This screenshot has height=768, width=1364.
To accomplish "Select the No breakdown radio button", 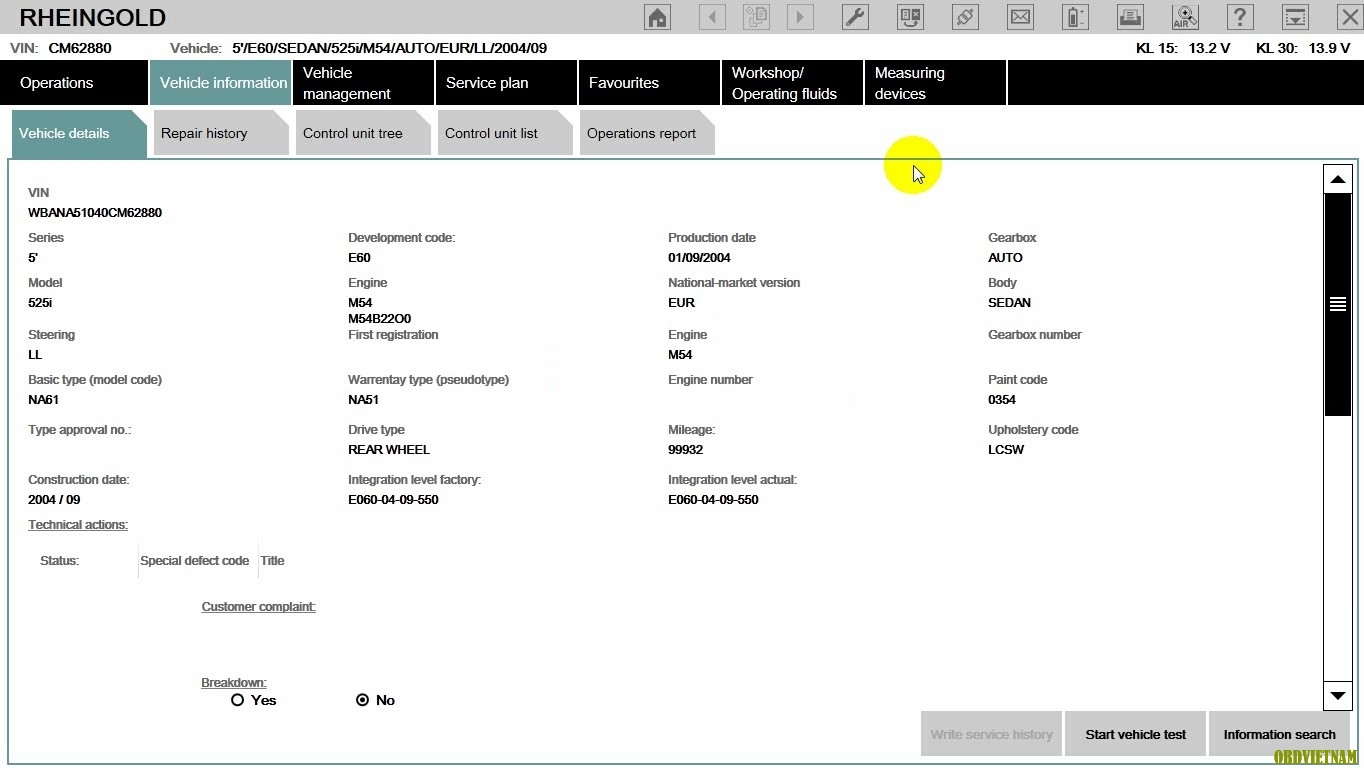I will (362, 700).
